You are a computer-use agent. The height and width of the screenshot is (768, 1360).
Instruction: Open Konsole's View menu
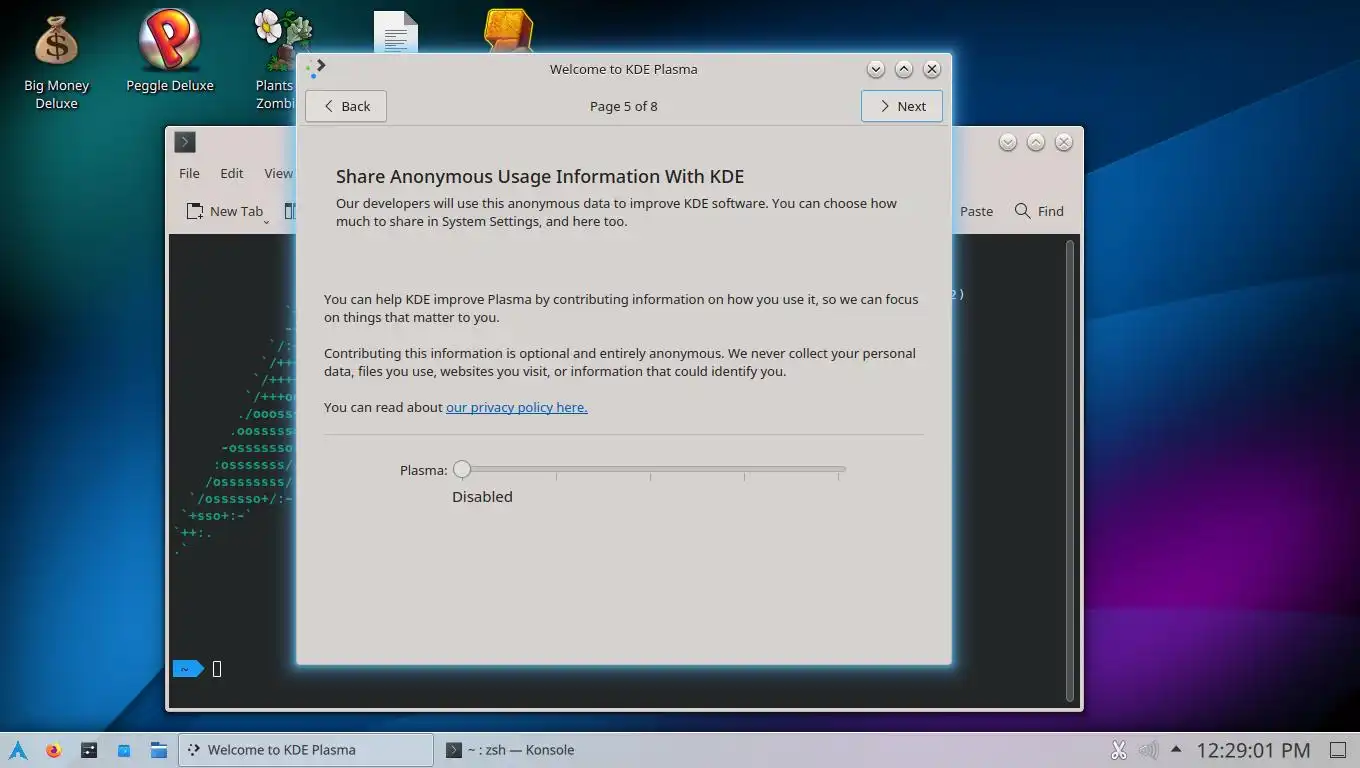[x=278, y=173]
